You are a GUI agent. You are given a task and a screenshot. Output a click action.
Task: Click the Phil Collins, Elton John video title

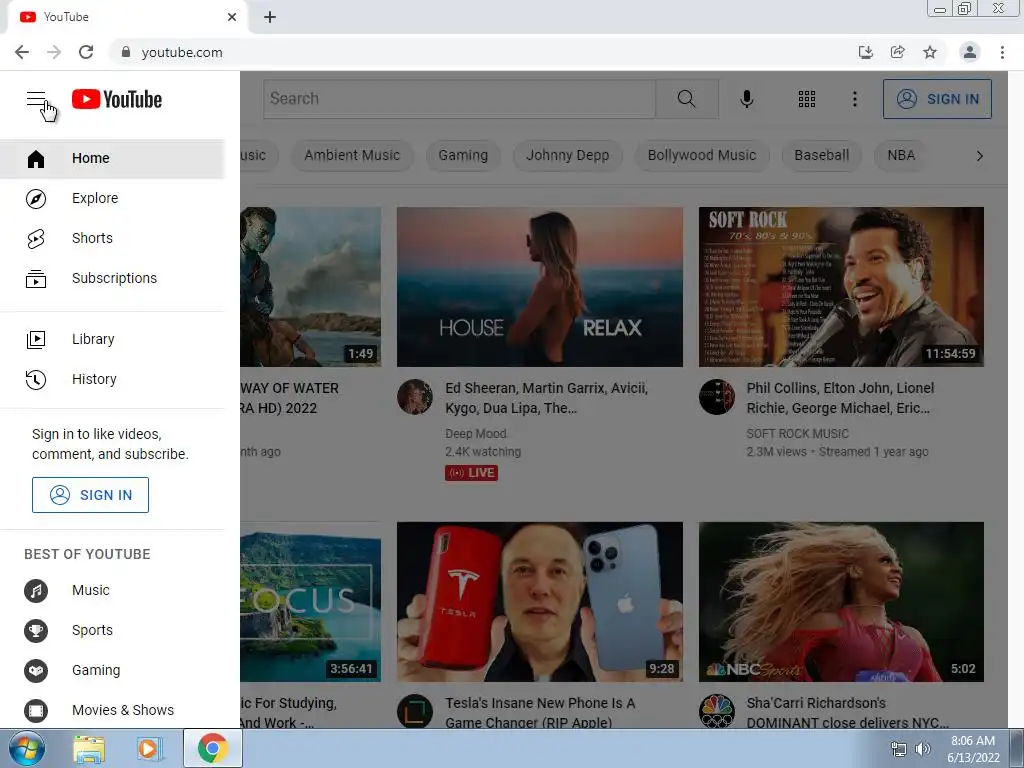click(x=840, y=398)
